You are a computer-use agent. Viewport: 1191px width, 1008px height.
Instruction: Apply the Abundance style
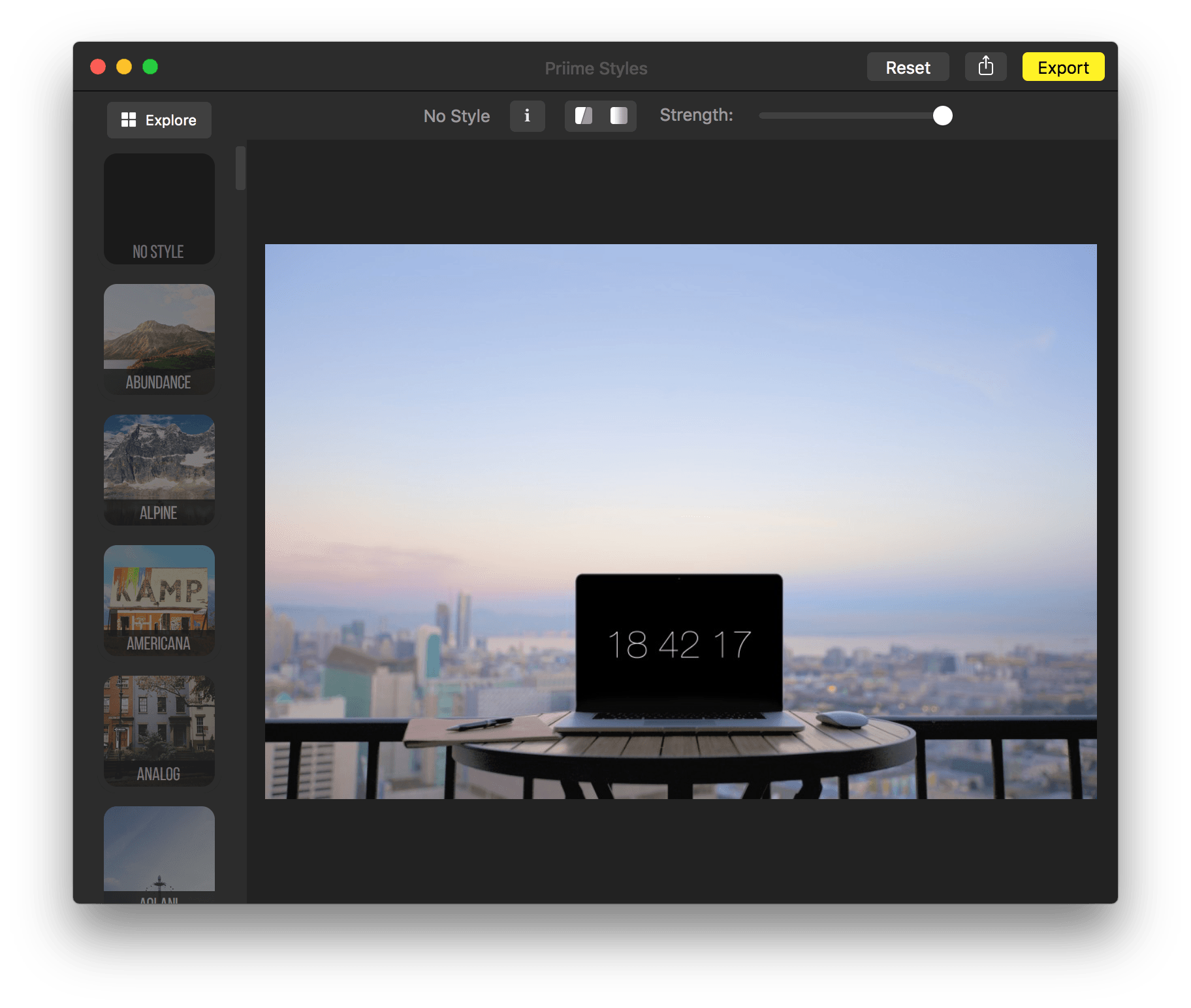159,339
